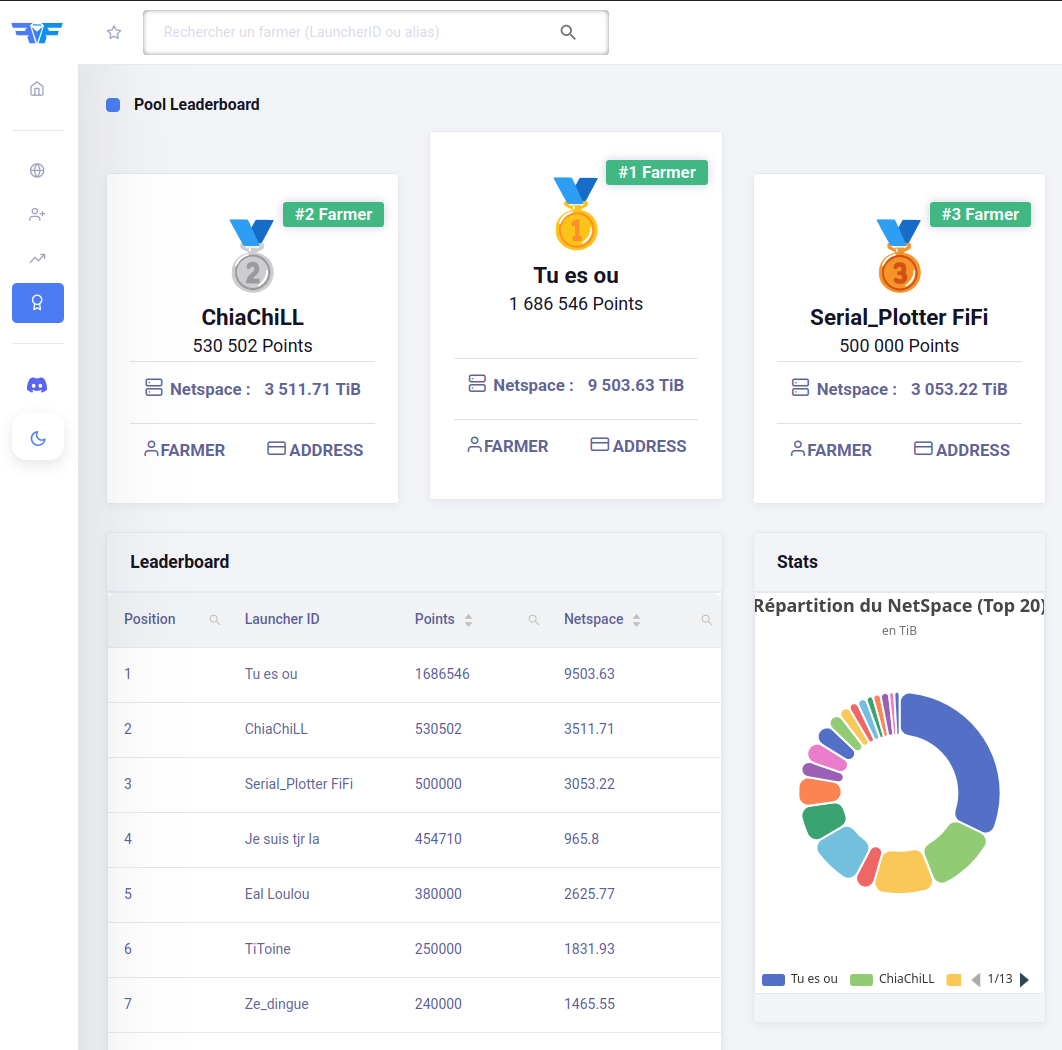Open FARMER link for Tu es ou
This screenshot has width=1062, height=1050.
click(508, 446)
